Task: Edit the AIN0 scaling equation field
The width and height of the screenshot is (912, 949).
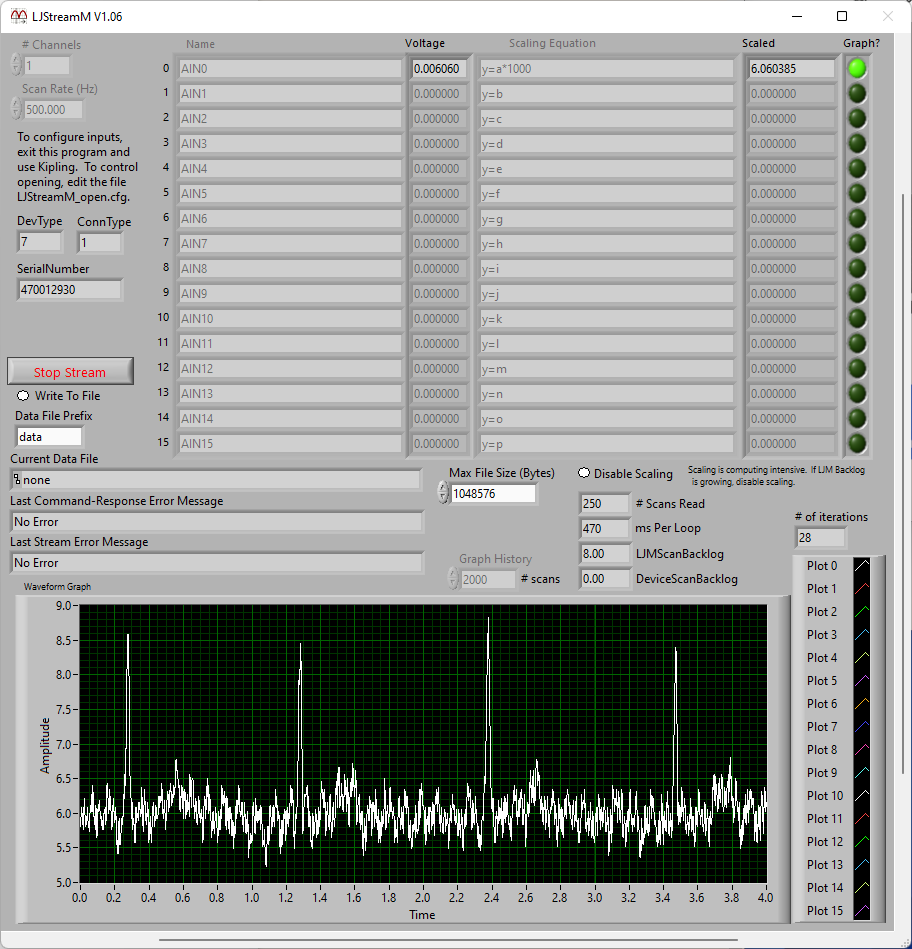Action: [x=606, y=69]
